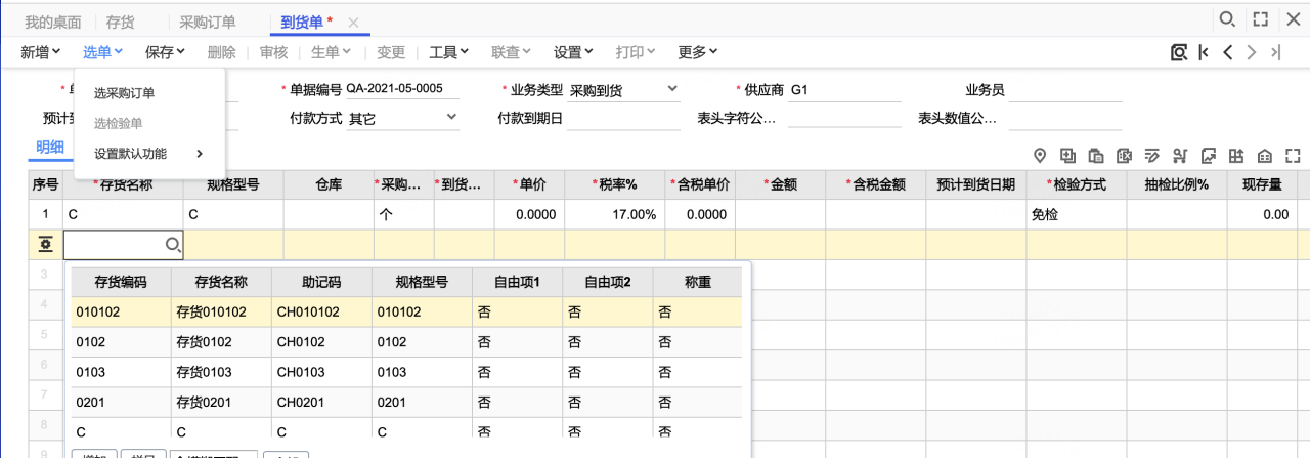
Task: Click the chart image icon above grid
Action: [1208, 156]
